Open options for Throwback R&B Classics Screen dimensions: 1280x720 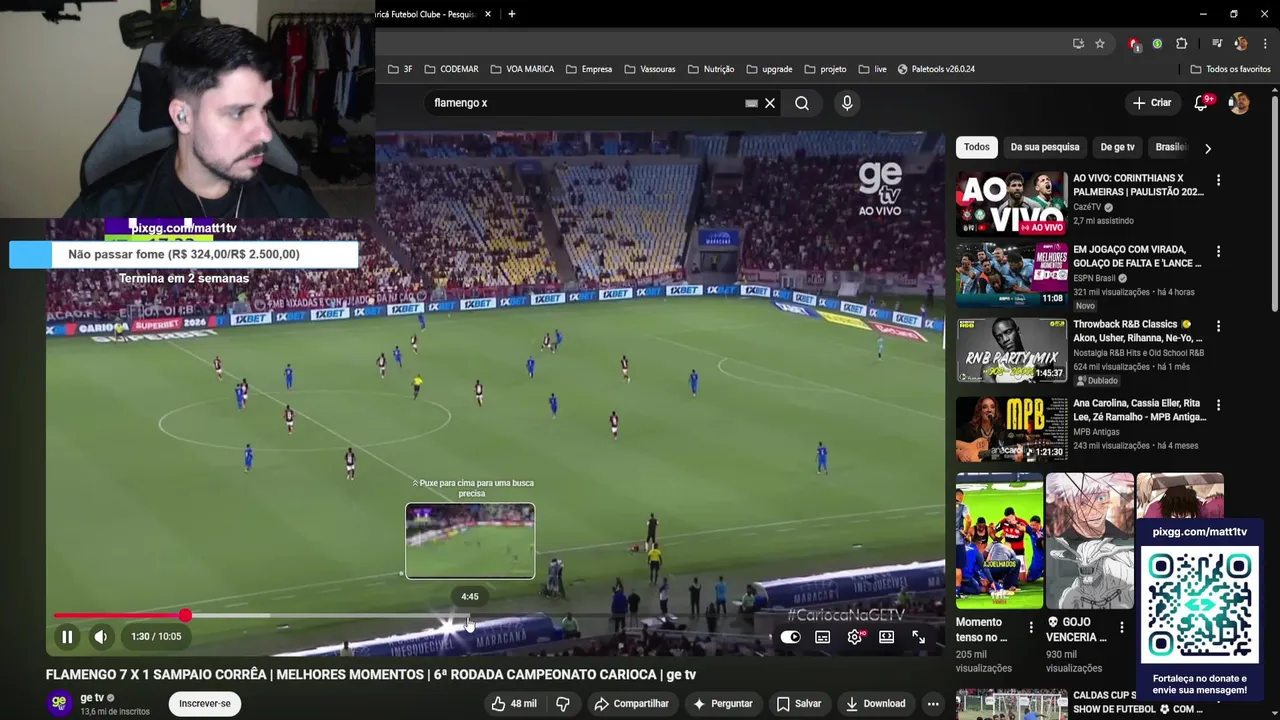click(1218, 326)
